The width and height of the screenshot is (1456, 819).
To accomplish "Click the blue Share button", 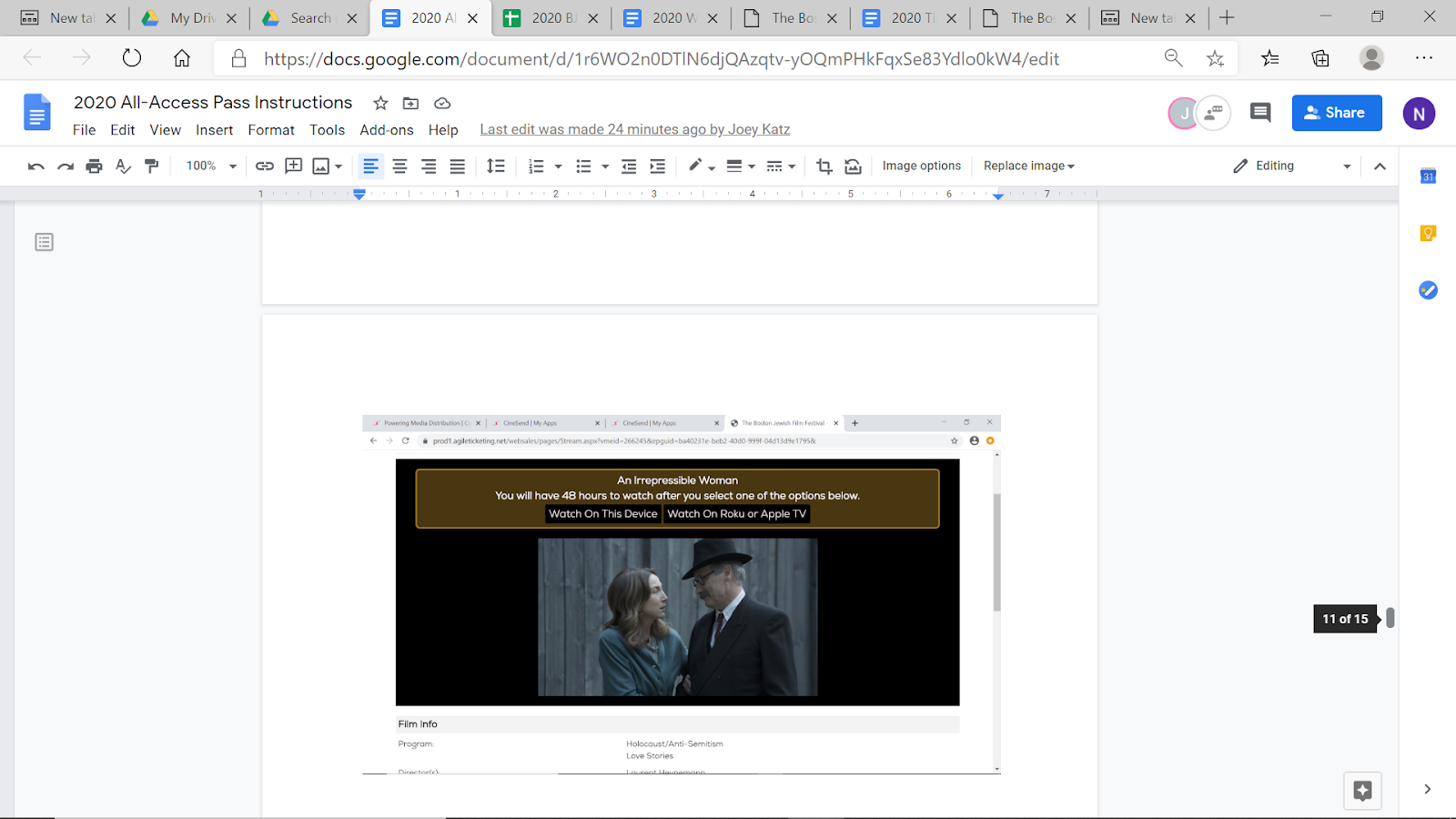I will click(x=1336, y=113).
